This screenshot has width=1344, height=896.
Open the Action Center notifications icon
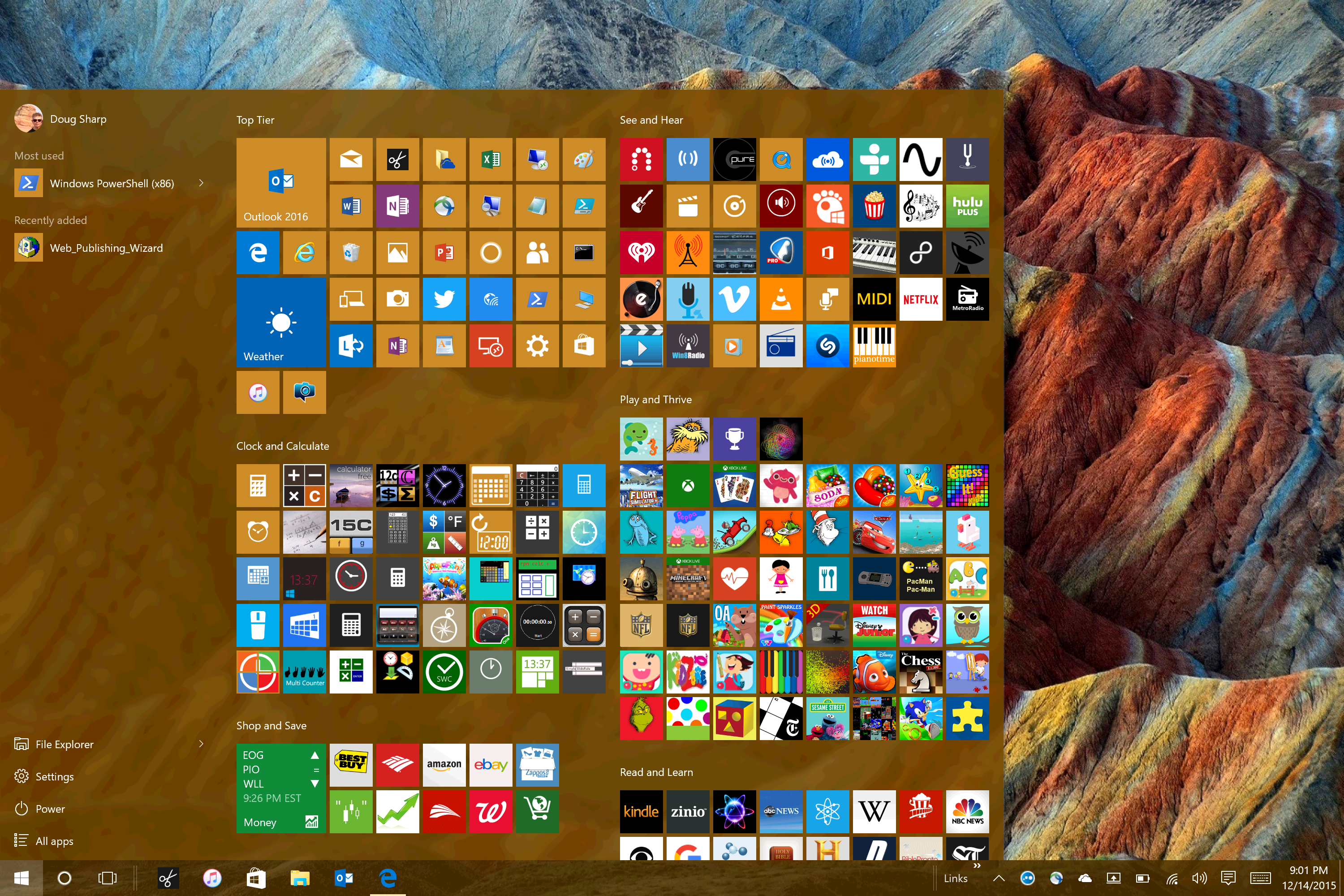[x=1228, y=878]
